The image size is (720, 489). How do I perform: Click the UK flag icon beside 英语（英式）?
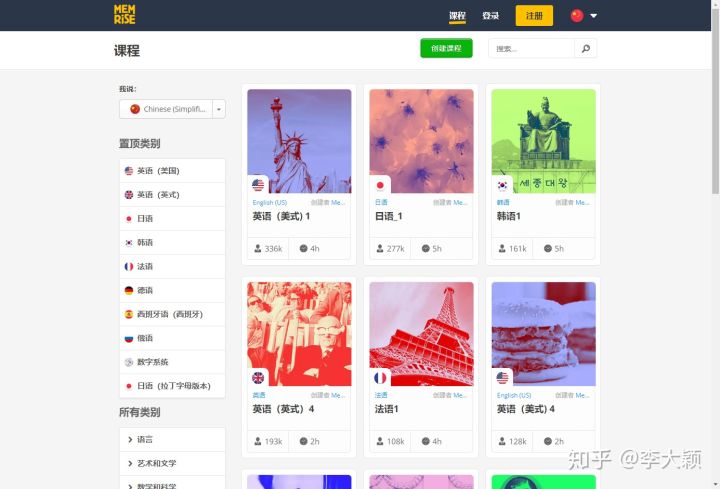pos(129,195)
